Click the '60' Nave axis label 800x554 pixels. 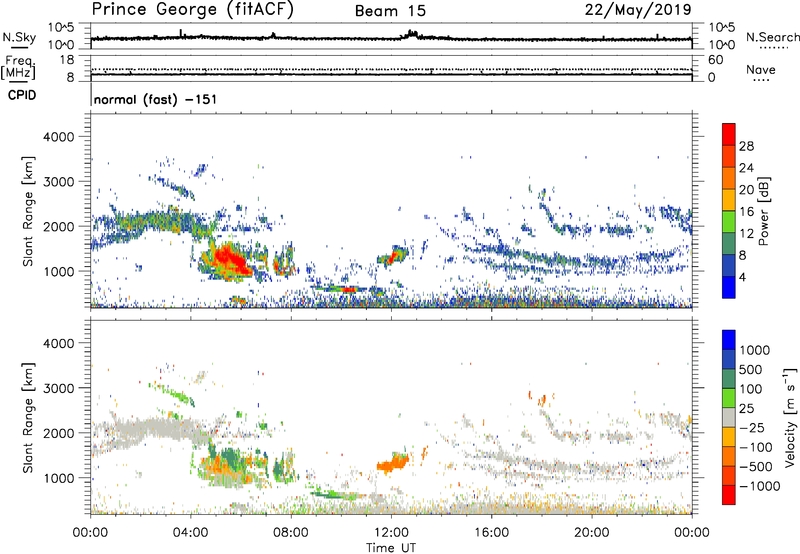click(715, 60)
